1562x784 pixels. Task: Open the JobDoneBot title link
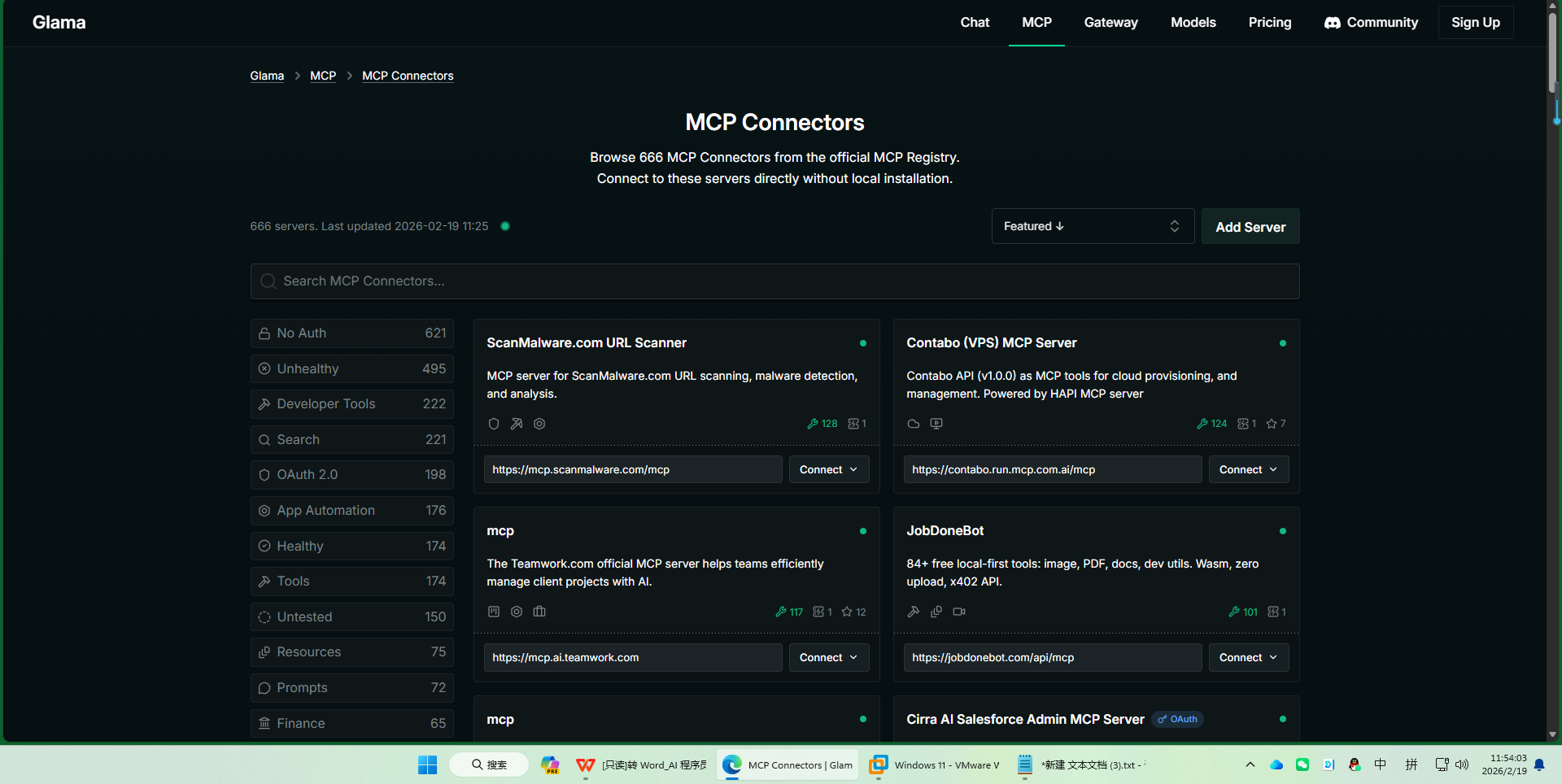click(945, 531)
